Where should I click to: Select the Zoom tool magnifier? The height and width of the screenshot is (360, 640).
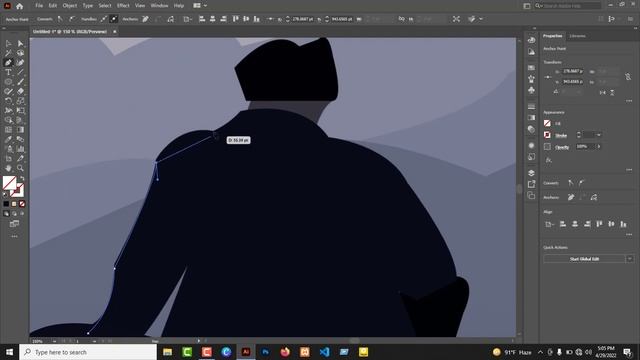point(20,168)
